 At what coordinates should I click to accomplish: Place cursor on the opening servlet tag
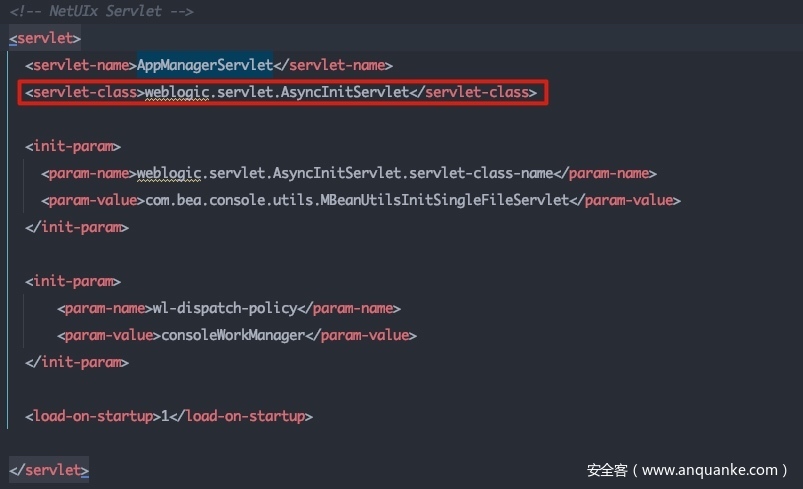click(x=45, y=38)
